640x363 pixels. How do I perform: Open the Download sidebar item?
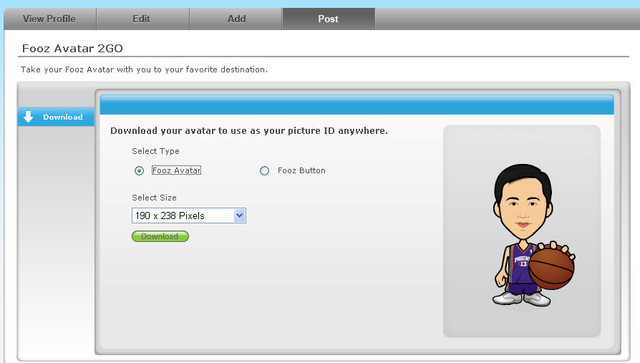56,117
